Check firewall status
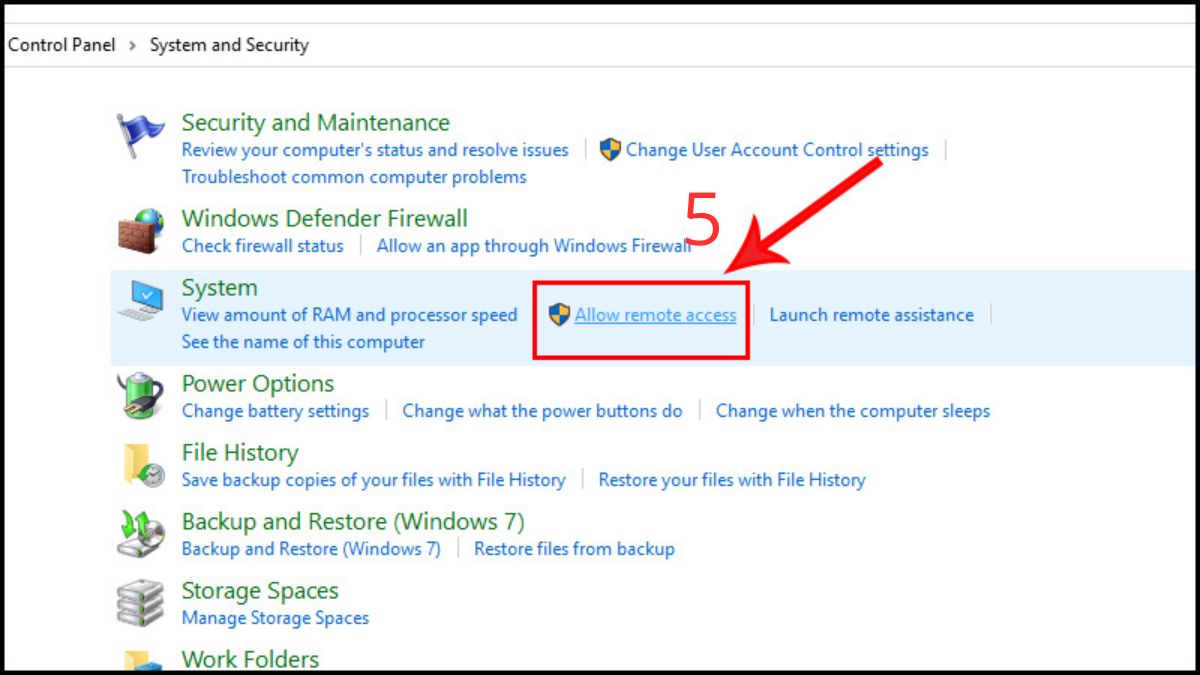This screenshot has width=1200, height=675. [x=262, y=245]
